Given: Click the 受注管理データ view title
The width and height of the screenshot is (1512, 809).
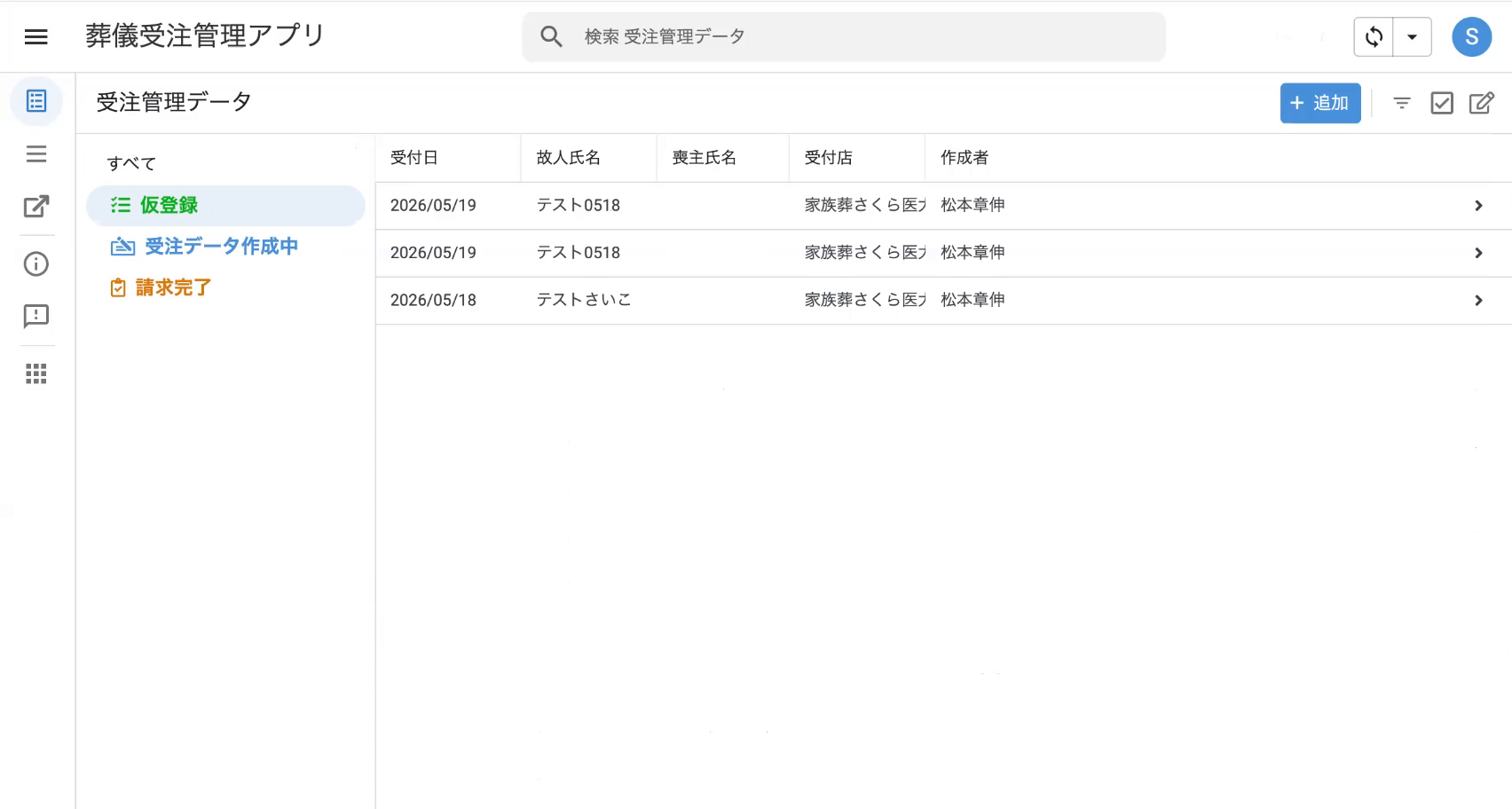Looking at the screenshot, I should click(x=174, y=102).
